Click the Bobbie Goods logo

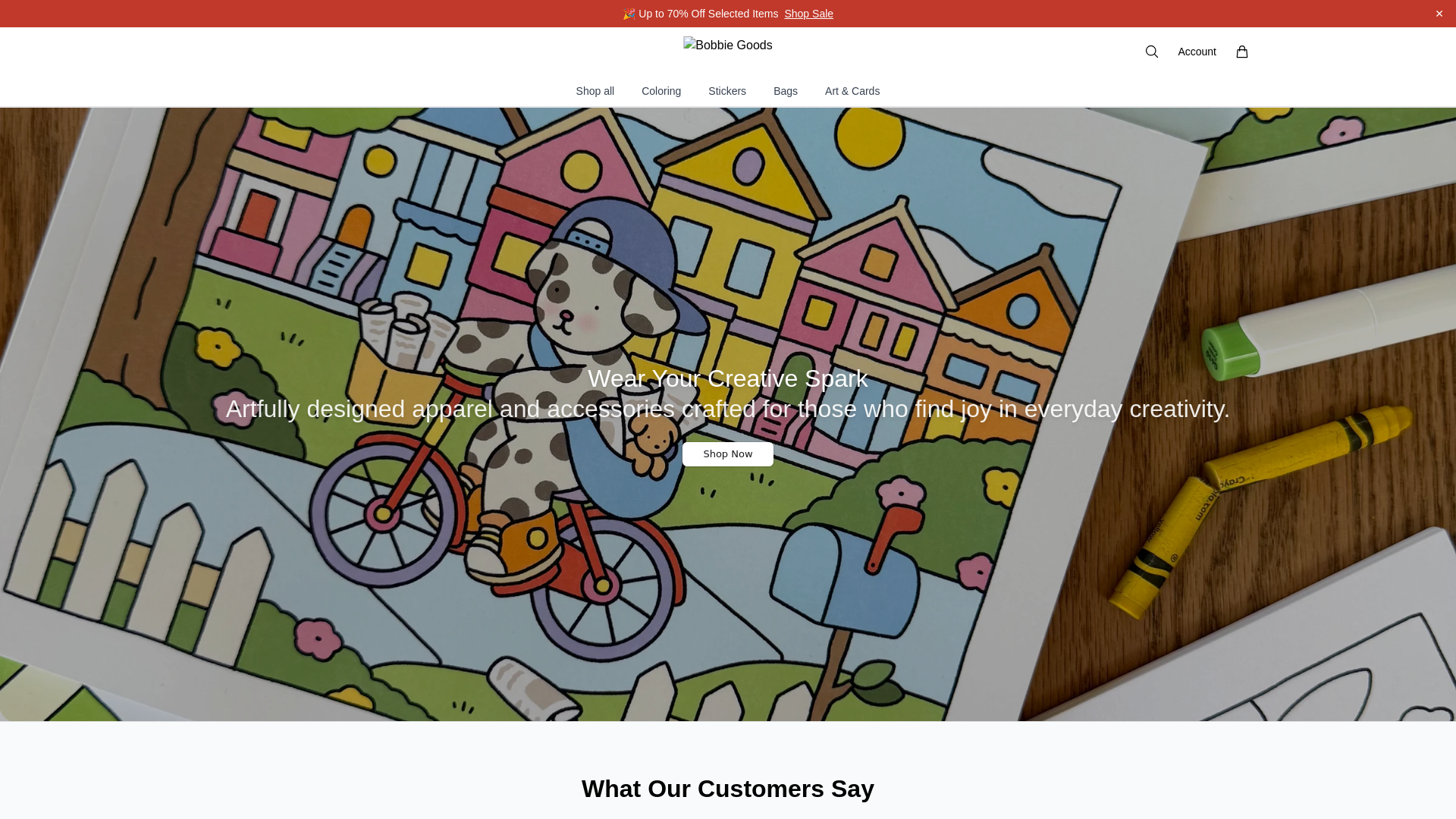[x=728, y=45]
